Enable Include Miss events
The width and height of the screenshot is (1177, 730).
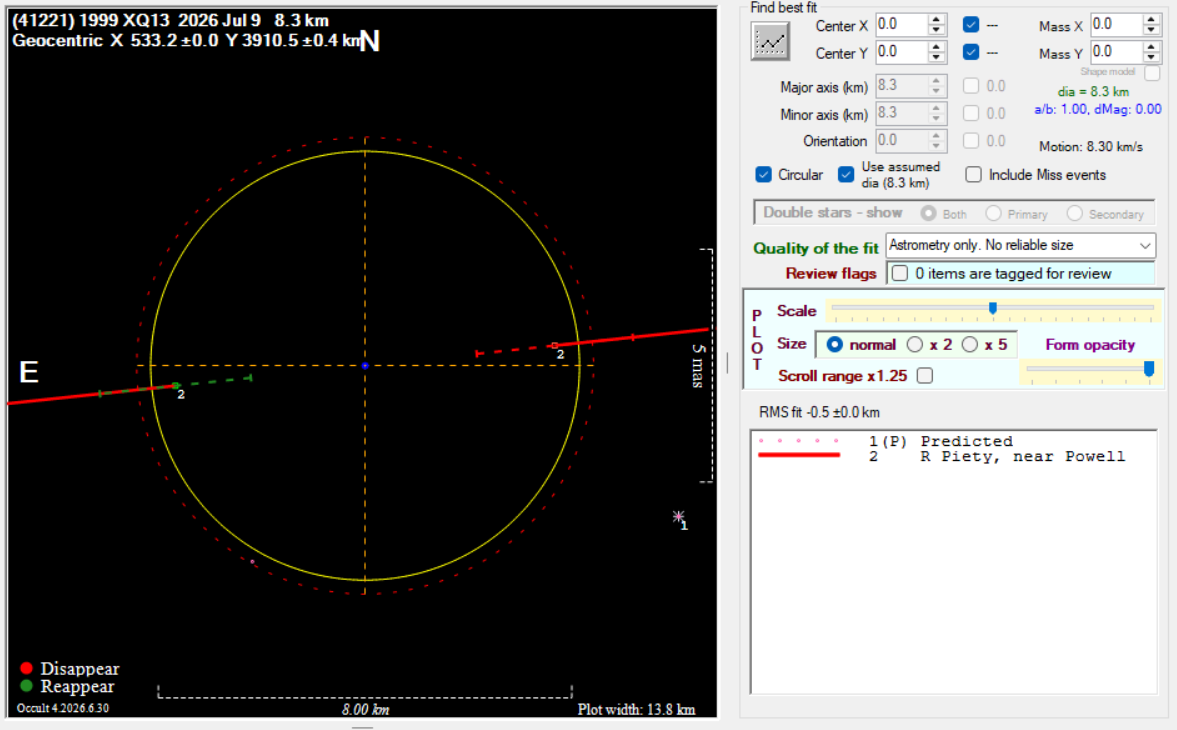973,174
